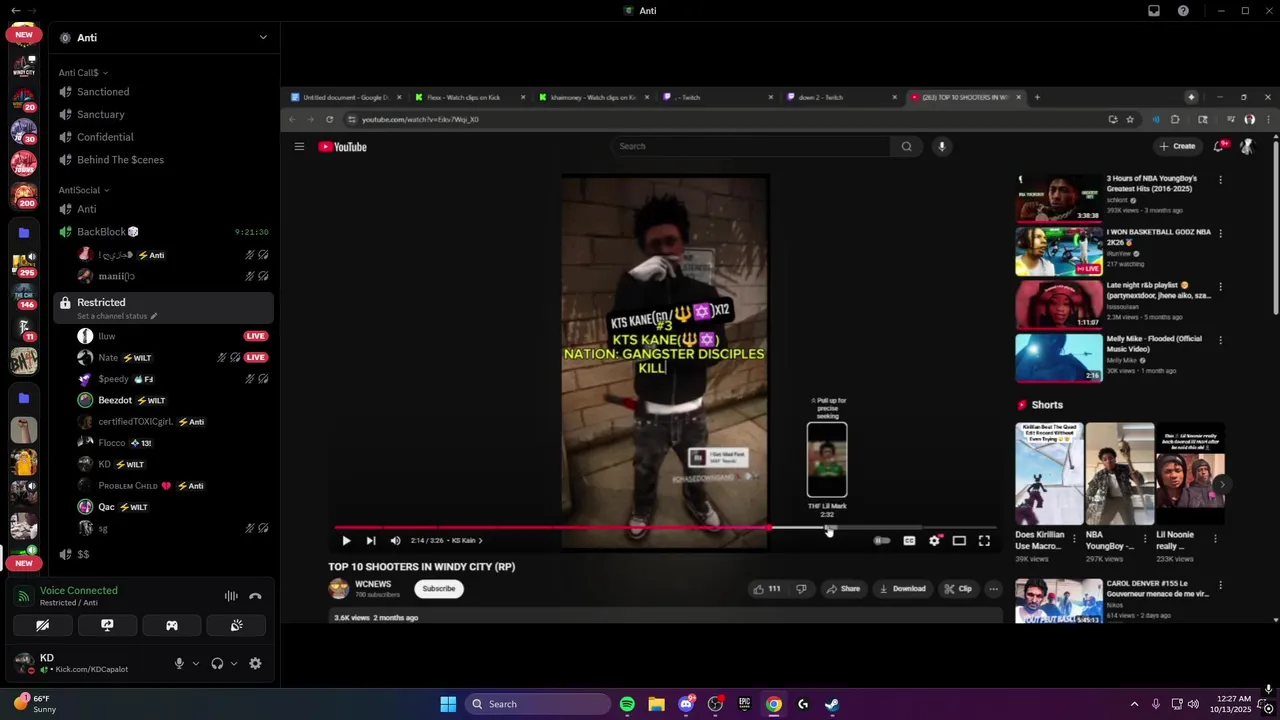Open server icon with 295 badge
The height and width of the screenshot is (720, 1280).
click(24, 265)
